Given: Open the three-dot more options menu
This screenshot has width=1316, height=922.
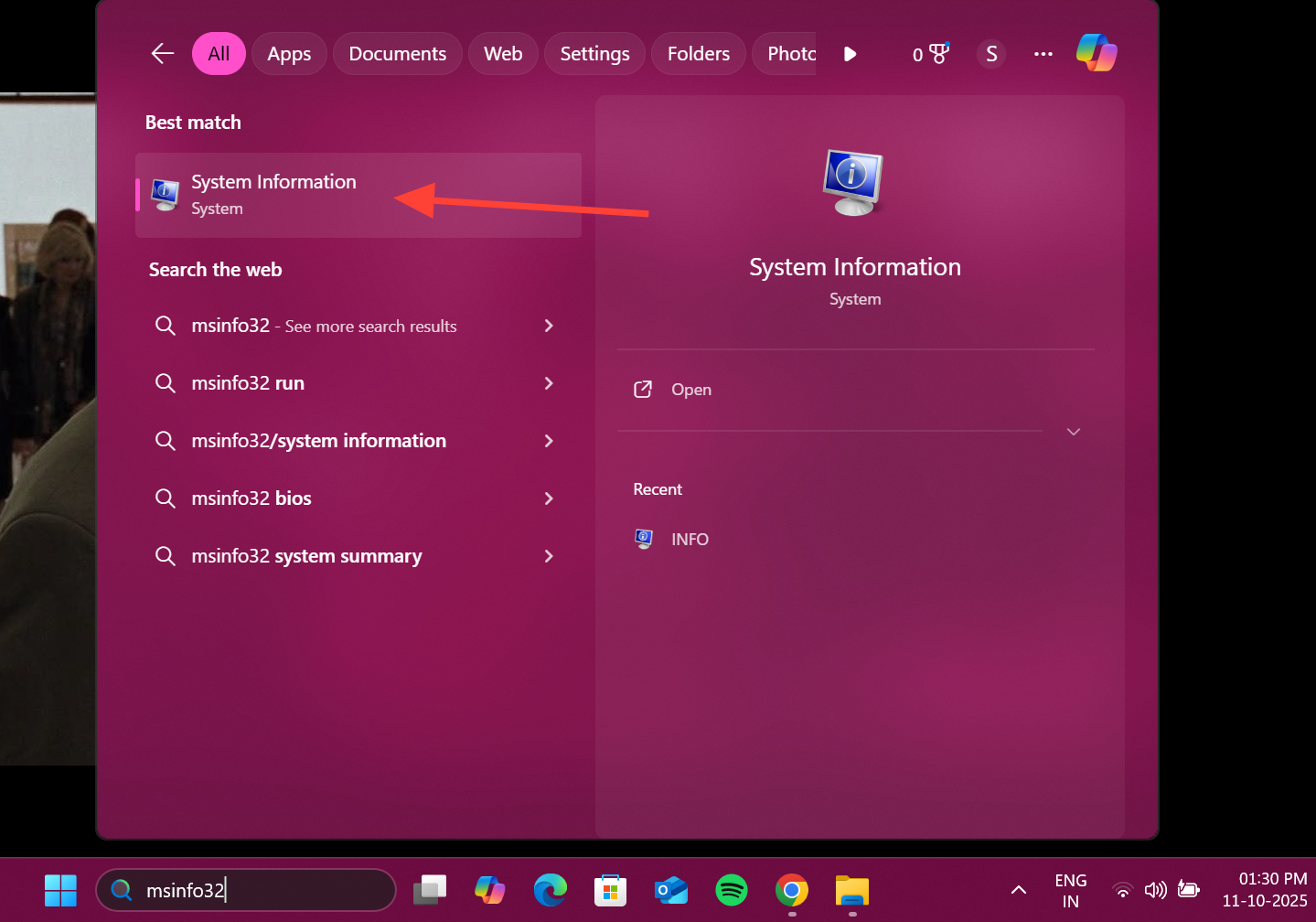Looking at the screenshot, I should click(1043, 54).
